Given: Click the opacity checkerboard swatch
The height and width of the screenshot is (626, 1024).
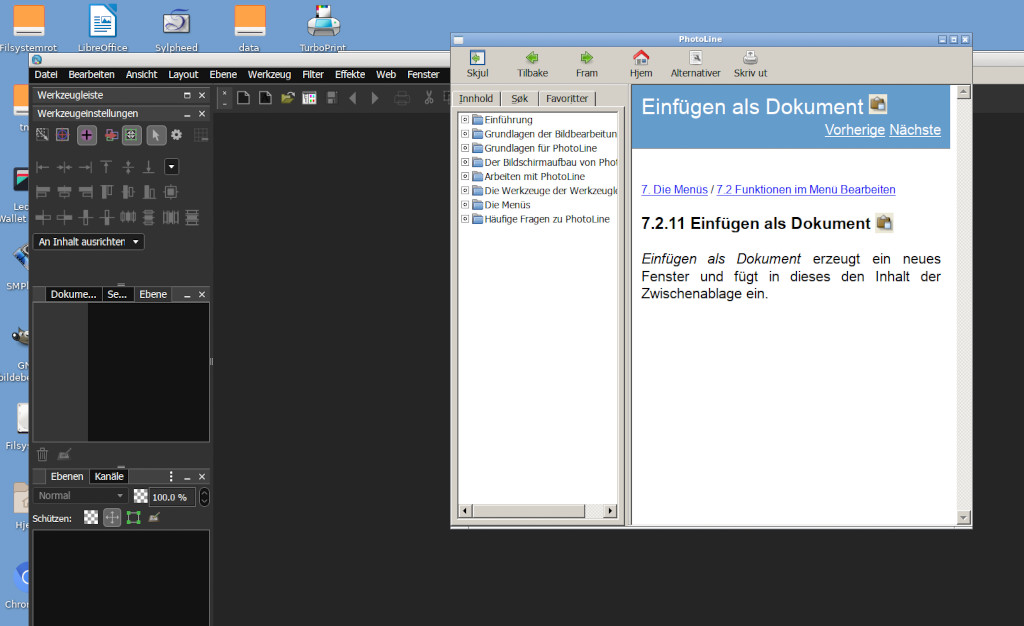Looking at the screenshot, I should 140,496.
